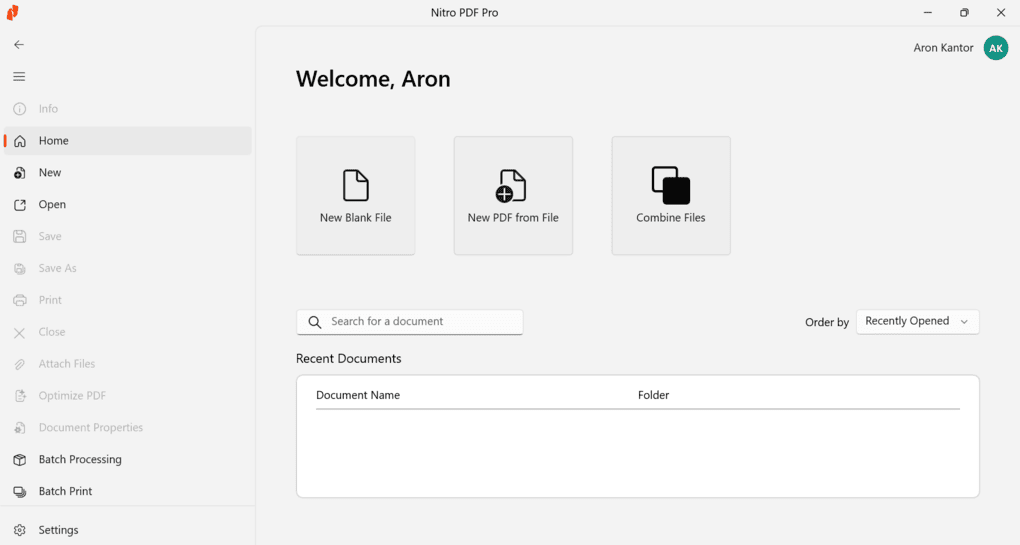The width and height of the screenshot is (1020, 545).
Task: Click the Save disk icon
Action: tap(20, 236)
